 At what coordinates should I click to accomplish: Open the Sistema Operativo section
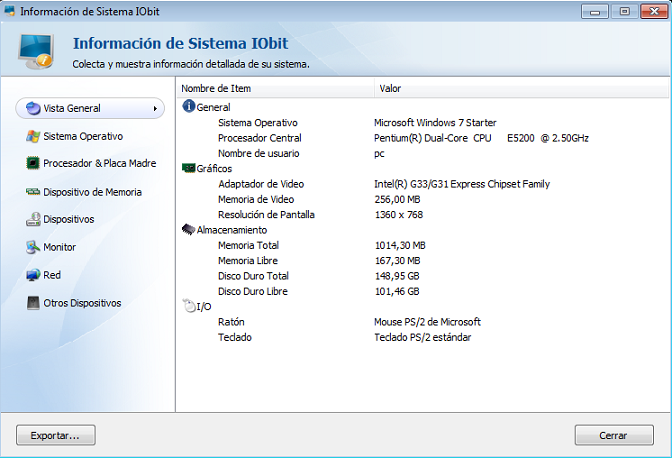coord(83,136)
